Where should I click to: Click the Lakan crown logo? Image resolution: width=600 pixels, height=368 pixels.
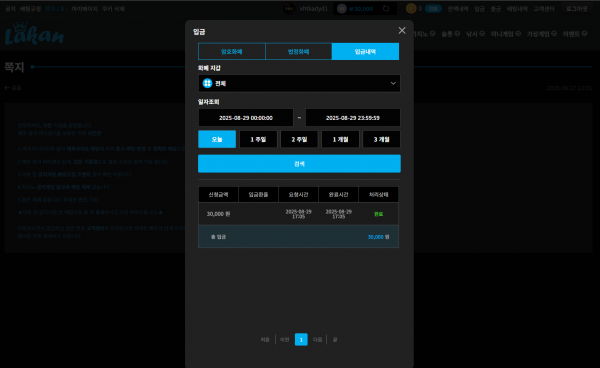(34, 34)
